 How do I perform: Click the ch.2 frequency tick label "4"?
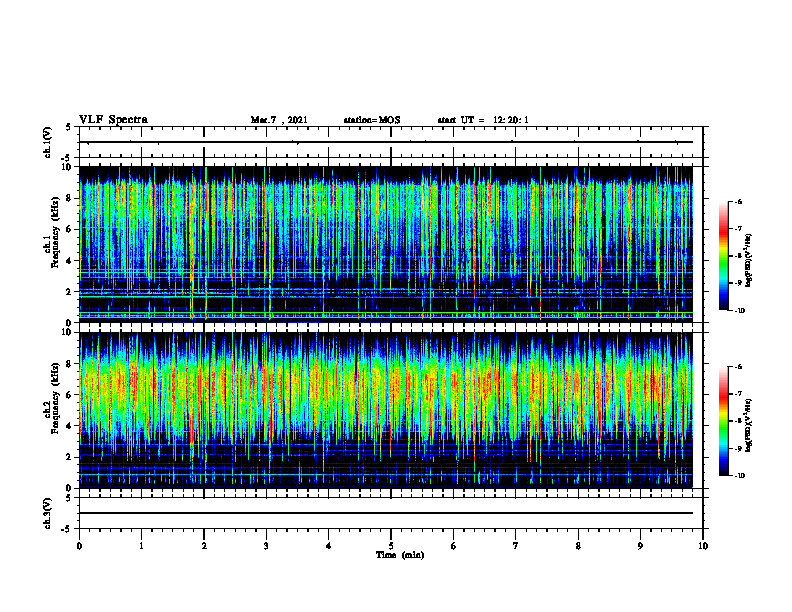tap(69, 426)
